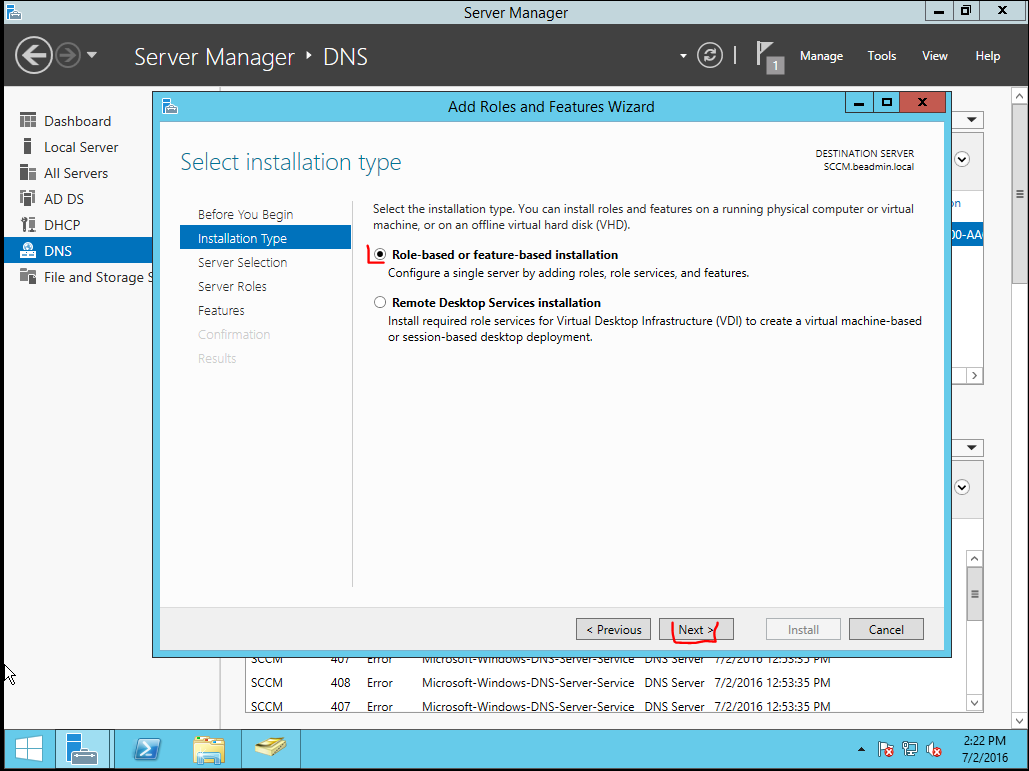Image resolution: width=1029 pixels, height=771 pixels.
Task: Click the back navigation arrow in Server Manager
Action: click(33, 55)
